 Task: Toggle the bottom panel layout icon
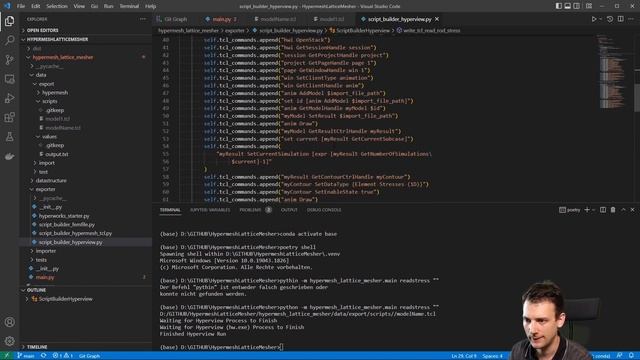coord(568,6)
